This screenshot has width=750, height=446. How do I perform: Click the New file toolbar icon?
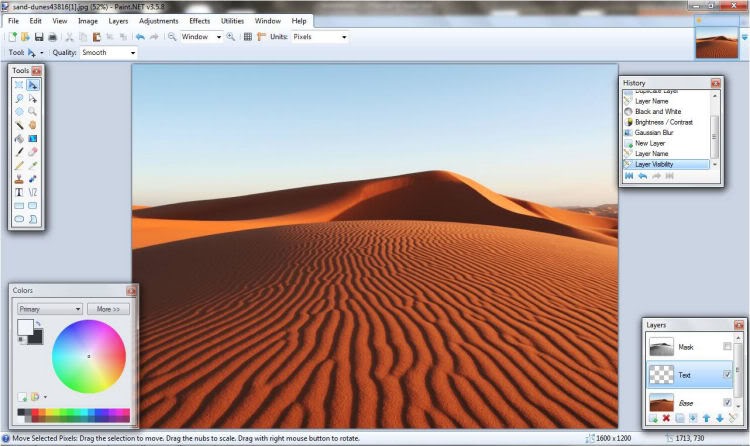tap(12, 37)
